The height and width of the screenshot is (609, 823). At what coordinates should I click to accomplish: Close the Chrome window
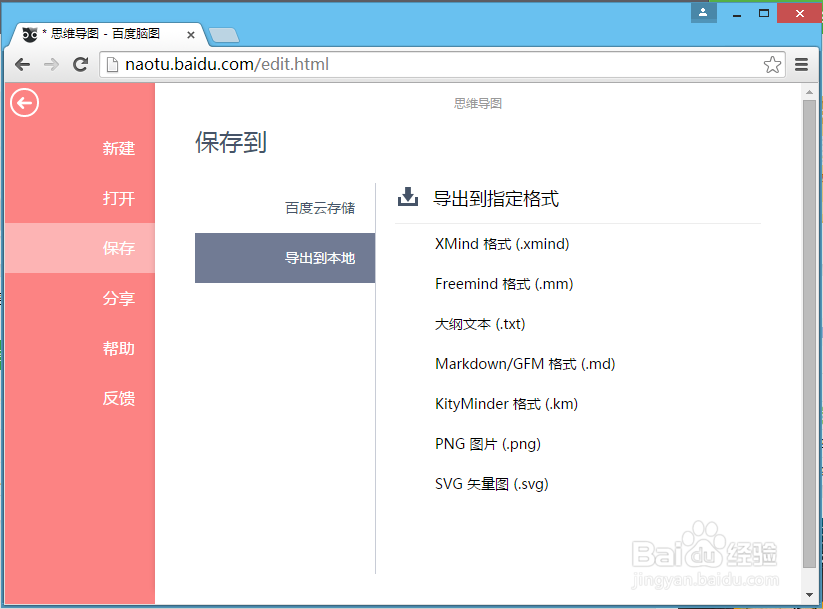tap(799, 14)
